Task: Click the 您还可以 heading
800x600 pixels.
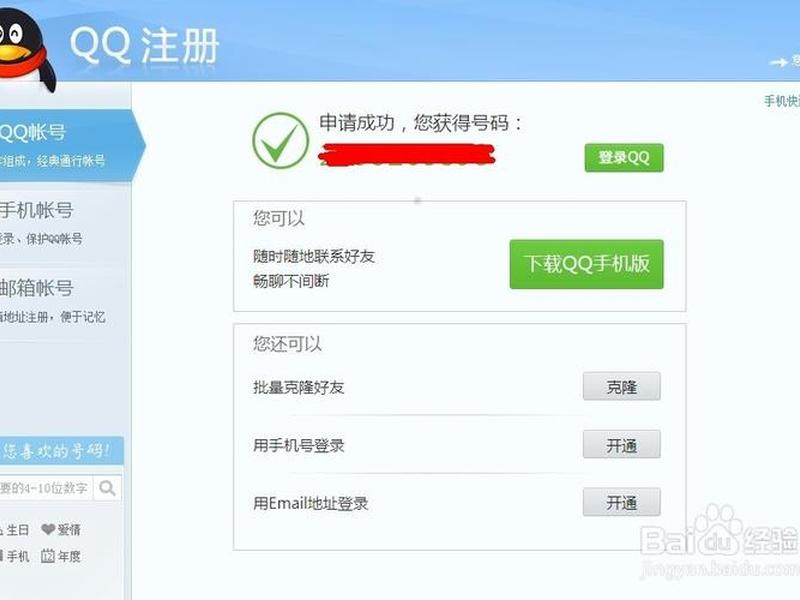Action: (287, 344)
